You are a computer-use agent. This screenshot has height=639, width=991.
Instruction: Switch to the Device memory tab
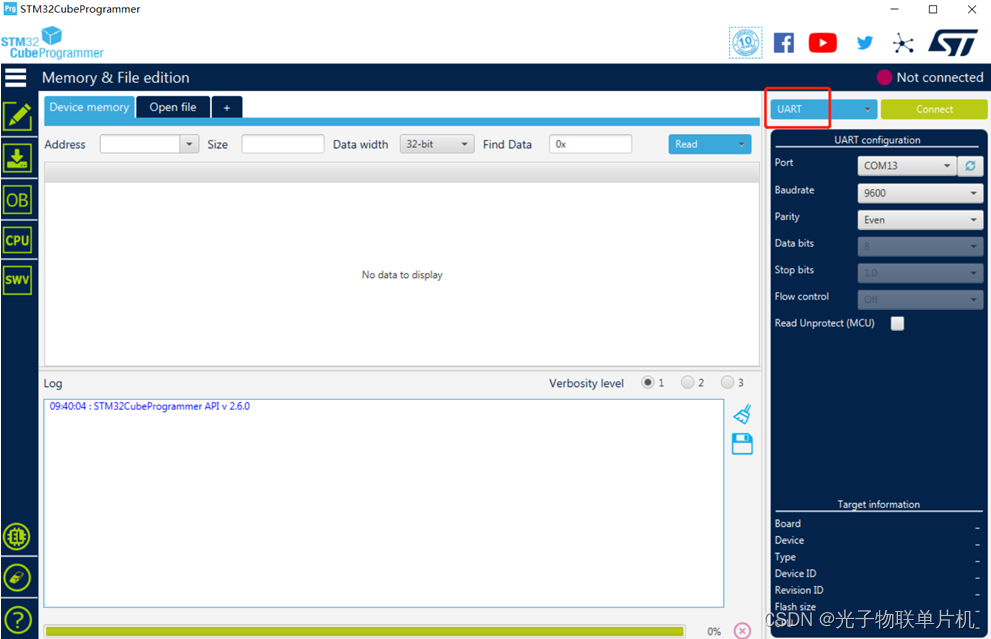[89, 107]
